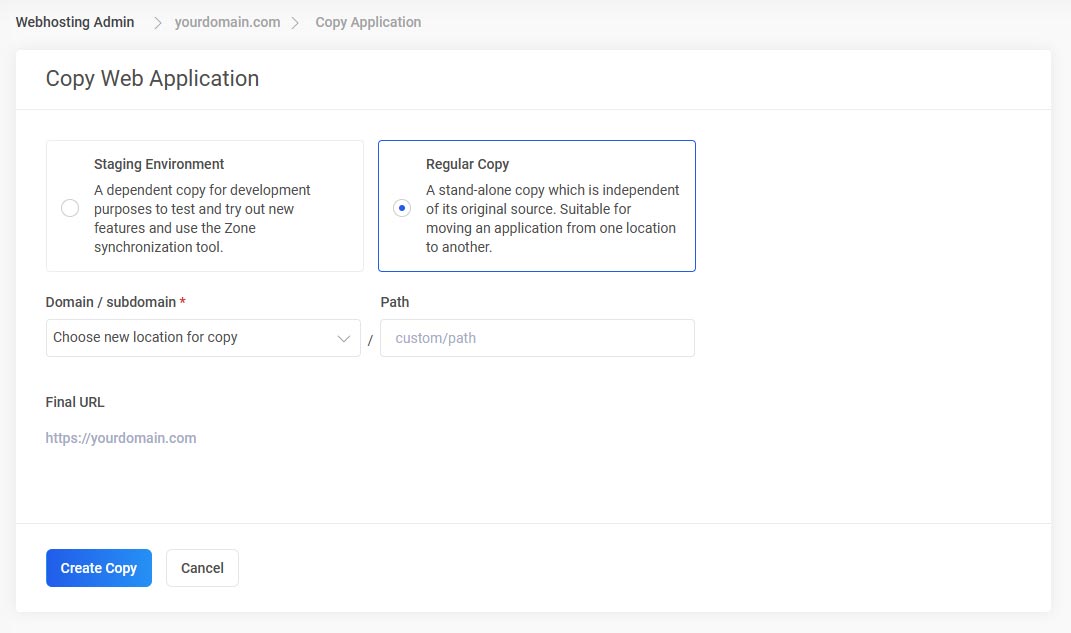Expand the domain selection chevron icon
The height and width of the screenshot is (633, 1071).
click(x=344, y=338)
